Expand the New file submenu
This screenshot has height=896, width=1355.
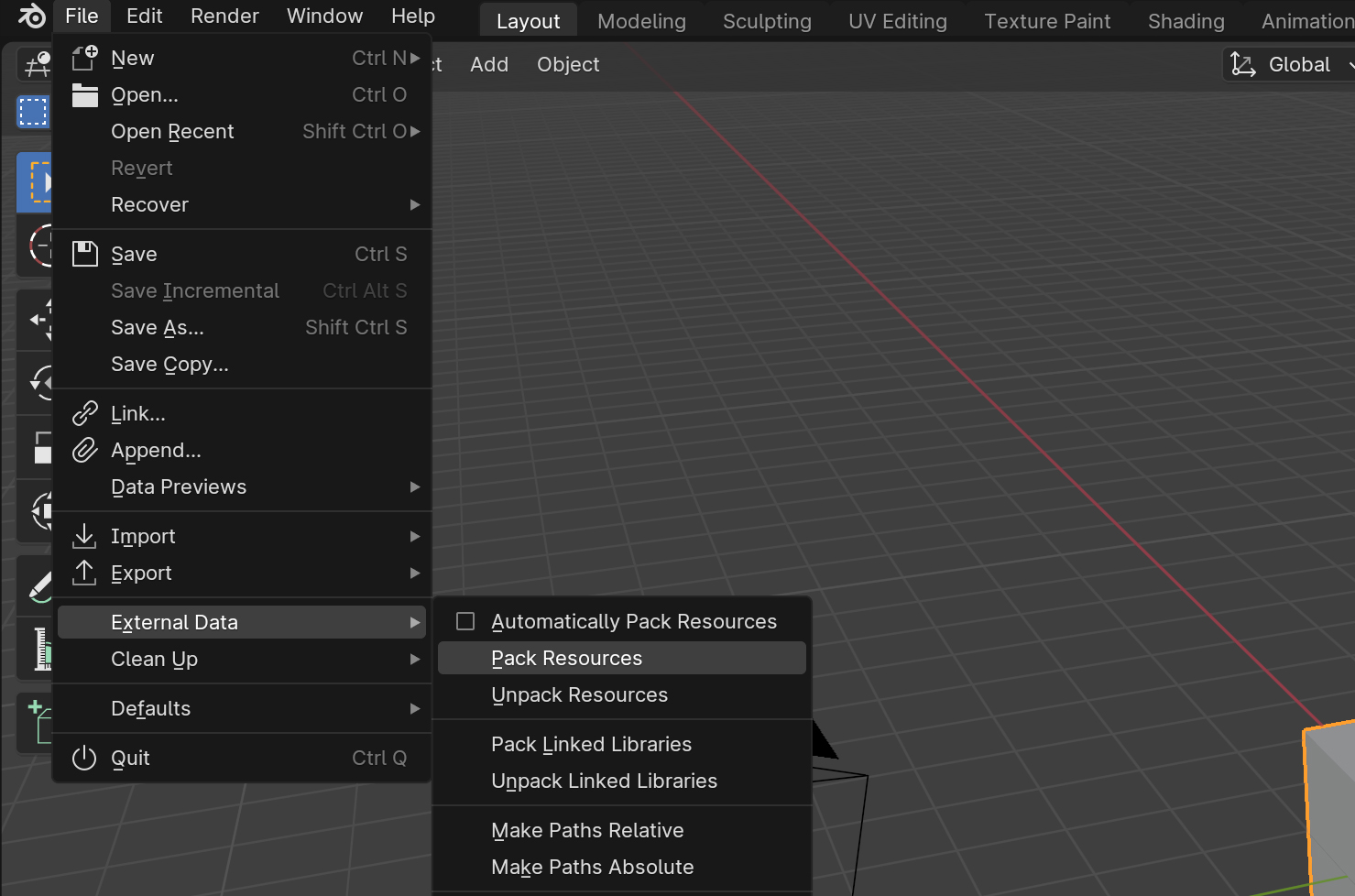pos(415,58)
